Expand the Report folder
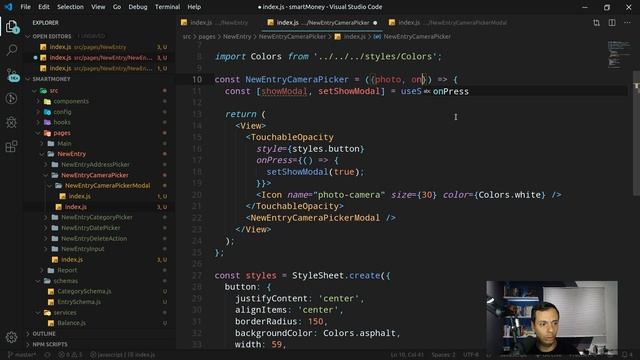 pyautogui.click(x=67, y=270)
